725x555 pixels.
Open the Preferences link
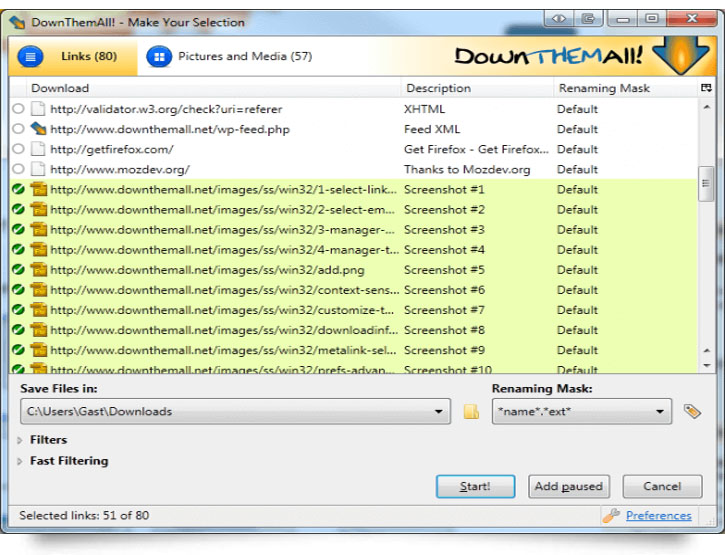[659, 515]
